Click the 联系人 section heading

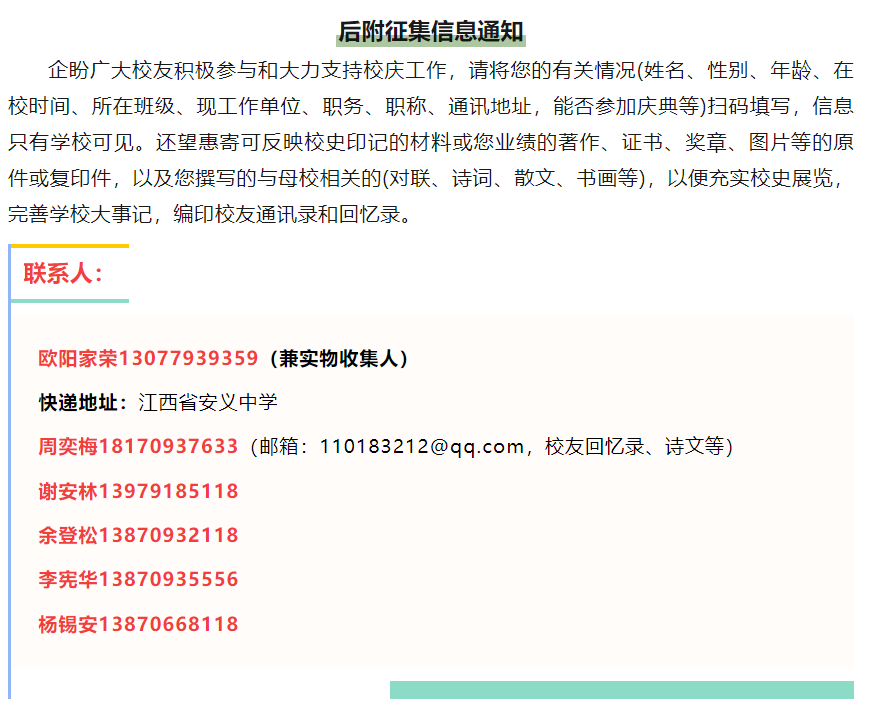coord(63,274)
